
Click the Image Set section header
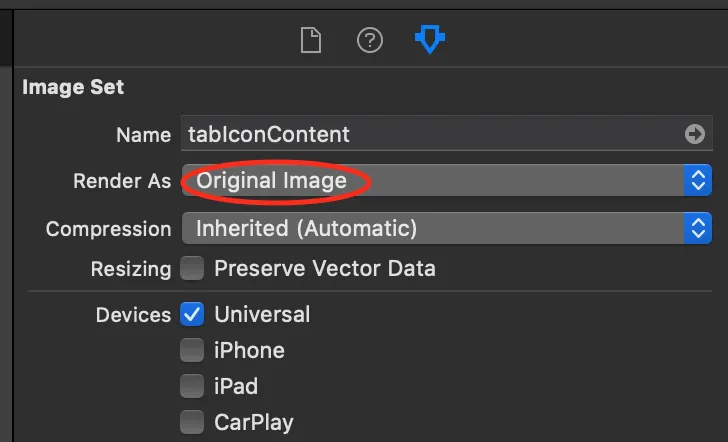pos(73,87)
